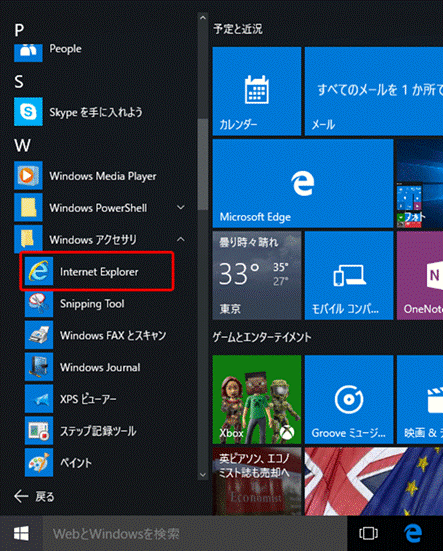Click the Windows アクセサリ folder icon
Image resolution: width=443 pixels, height=551 pixels.
pyautogui.click(x=28, y=239)
